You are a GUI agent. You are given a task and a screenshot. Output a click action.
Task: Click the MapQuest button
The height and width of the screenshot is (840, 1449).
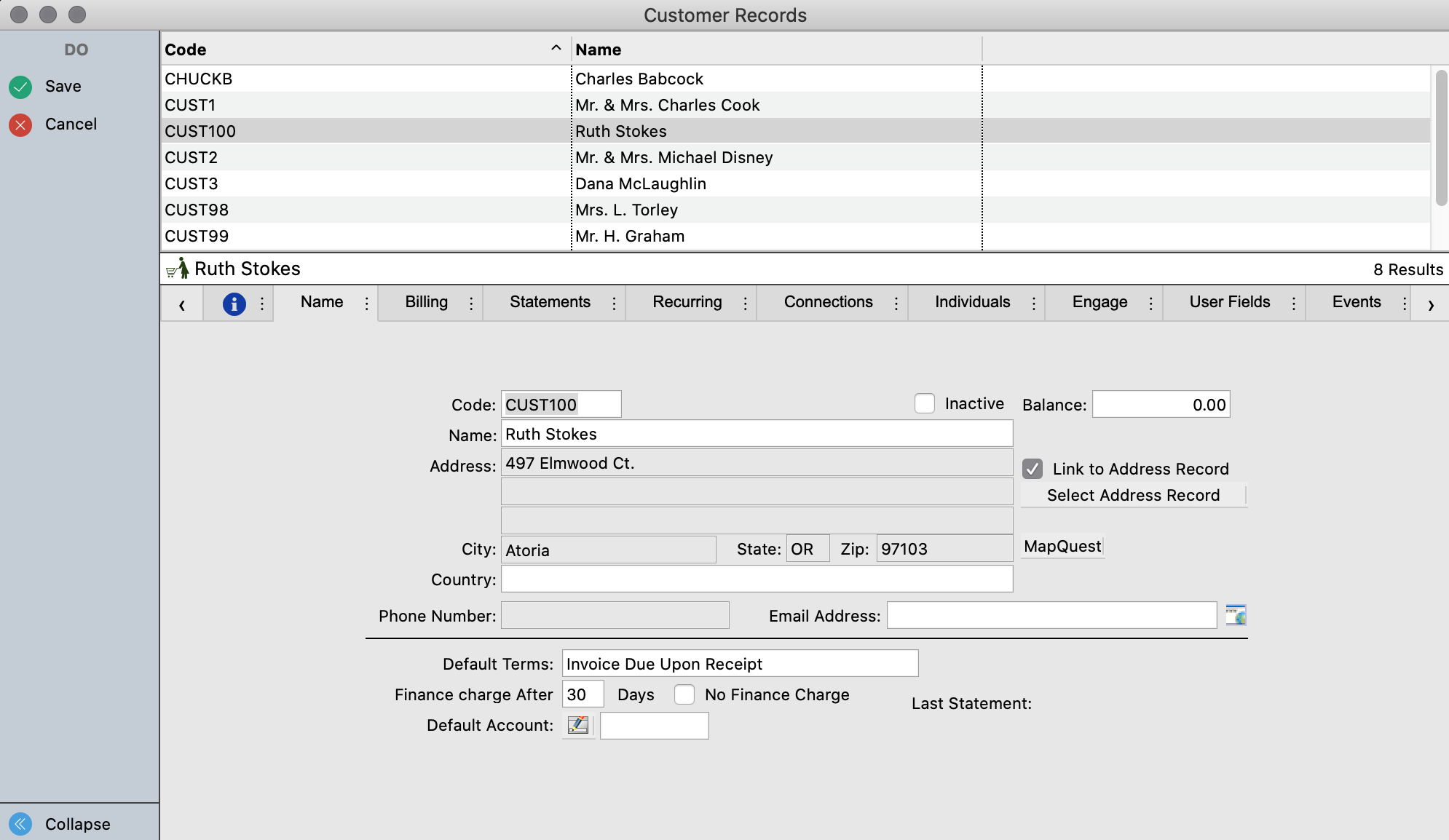point(1062,546)
